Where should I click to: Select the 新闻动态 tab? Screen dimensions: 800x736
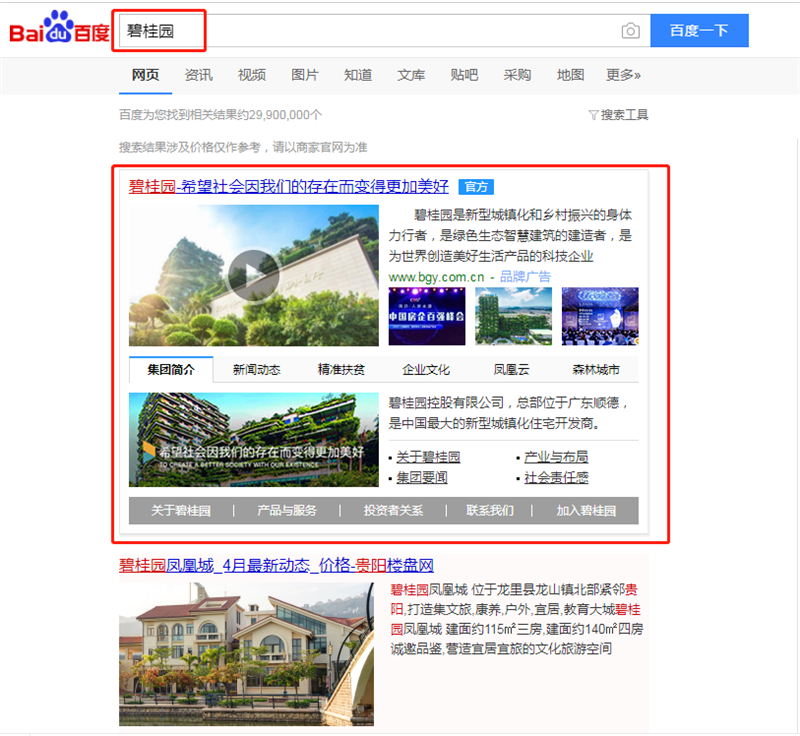click(x=256, y=370)
